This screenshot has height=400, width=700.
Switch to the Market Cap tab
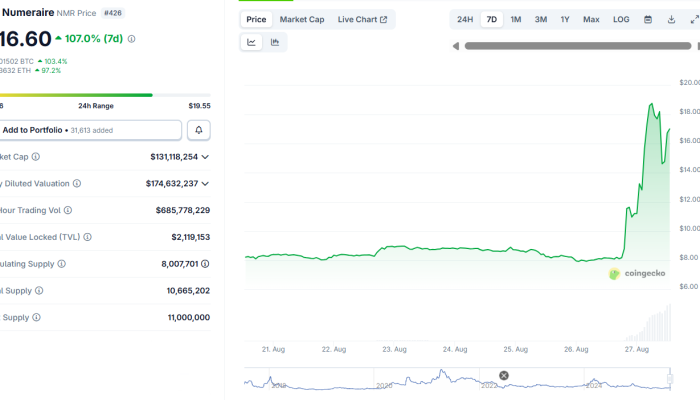(301, 19)
